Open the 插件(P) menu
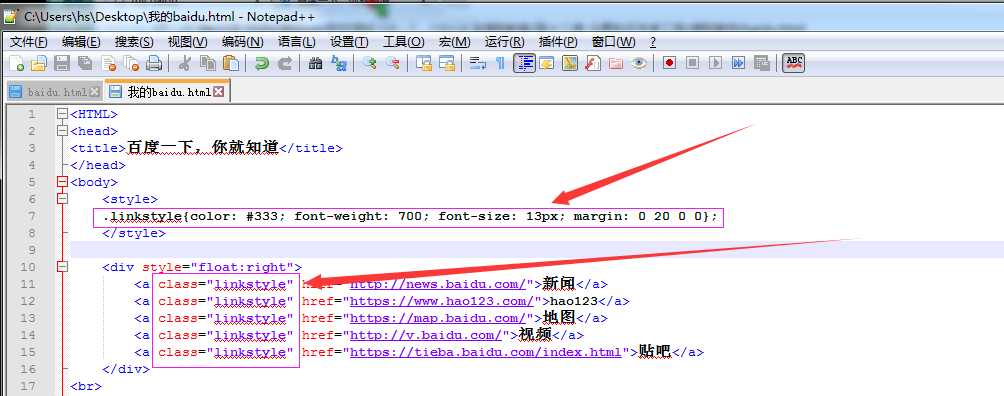This screenshot has height=396, width=1004. point(558,42)
